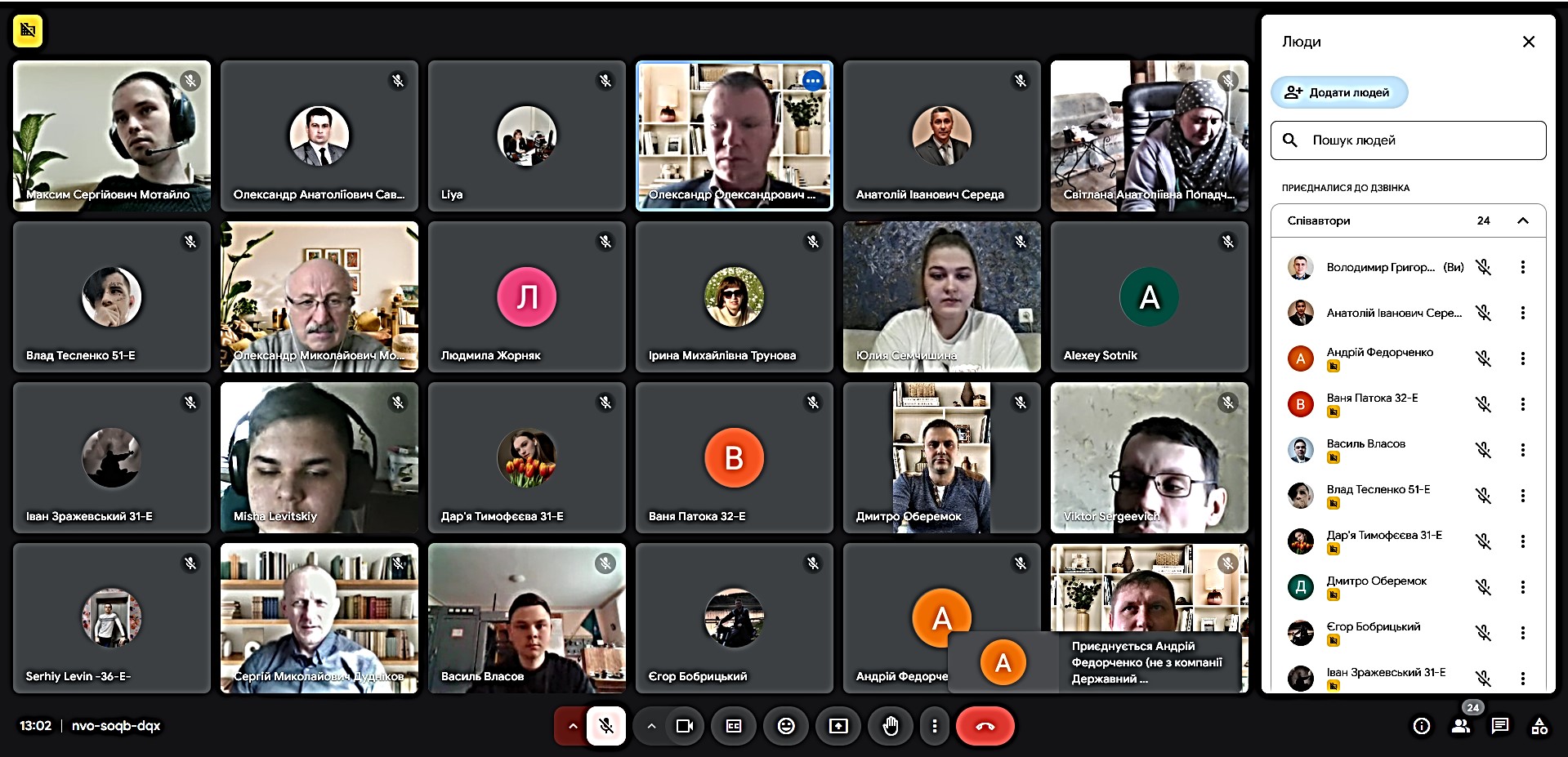1568x757 pixels.
Task: Open the meeting details info icon
Action: click(1422, 726)
